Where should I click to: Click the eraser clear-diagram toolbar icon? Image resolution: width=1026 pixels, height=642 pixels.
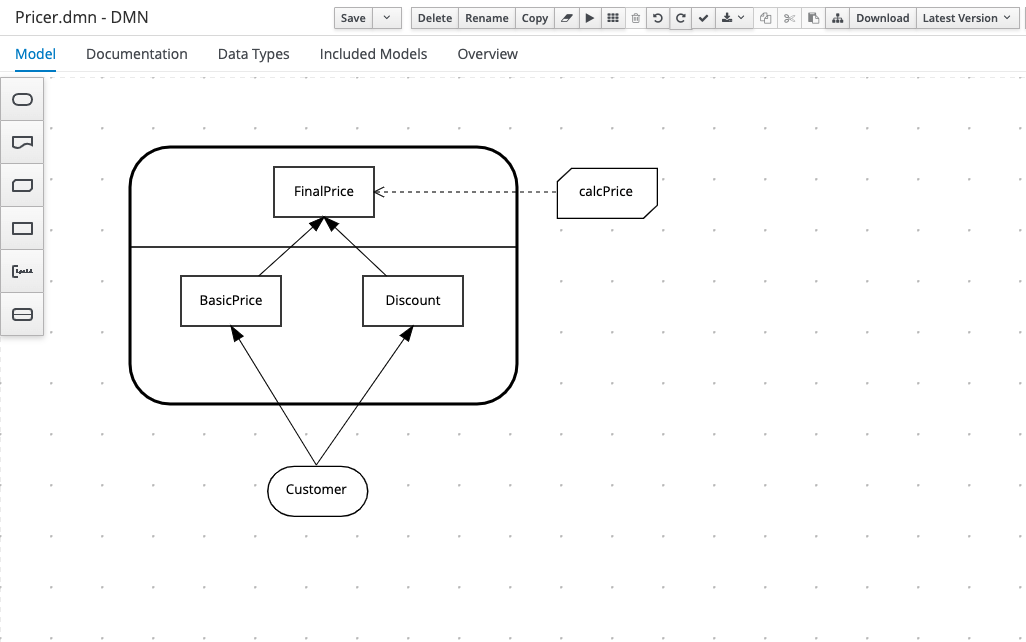567,18
